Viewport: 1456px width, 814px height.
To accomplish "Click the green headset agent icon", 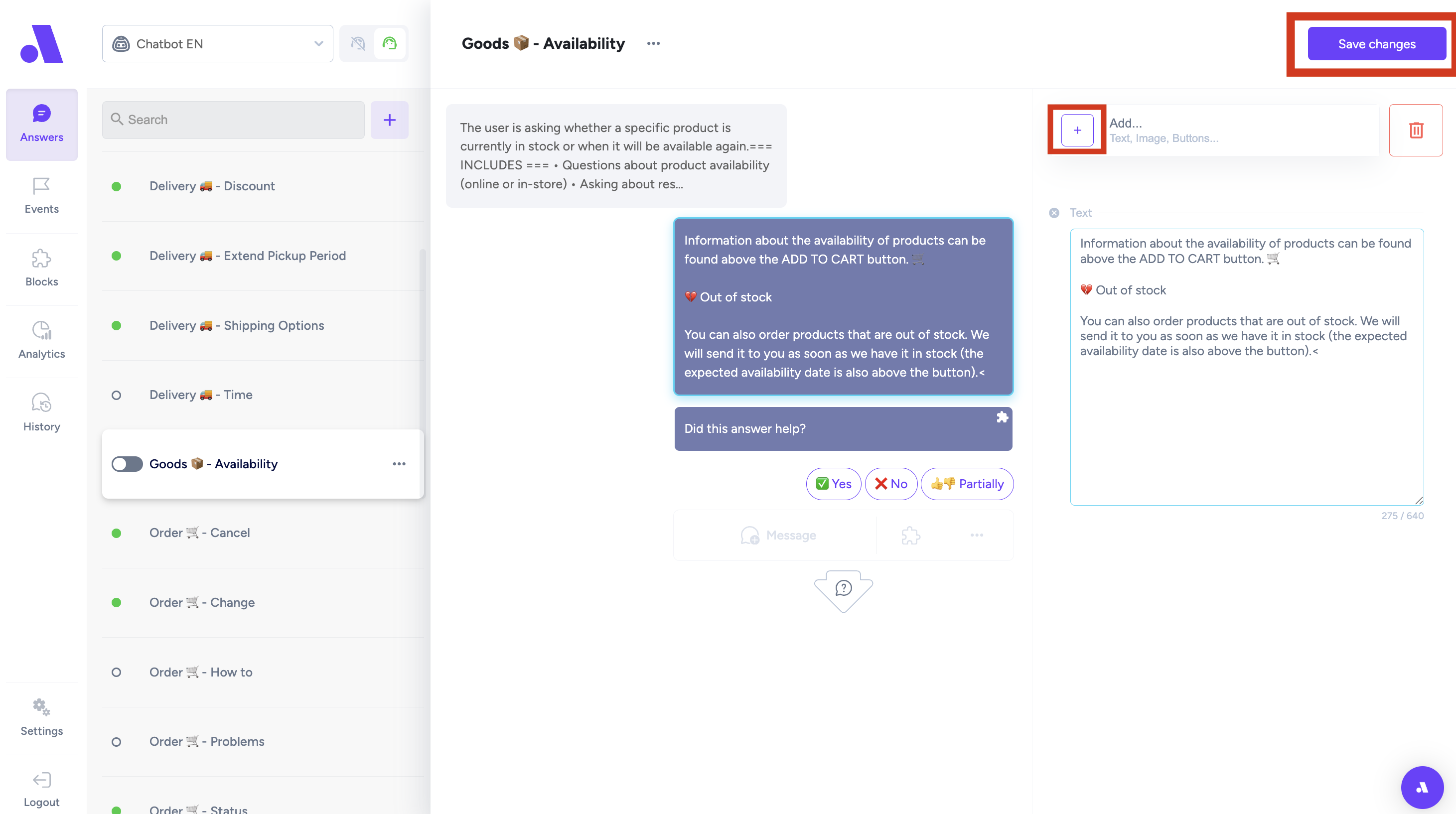I will point(390,43).
